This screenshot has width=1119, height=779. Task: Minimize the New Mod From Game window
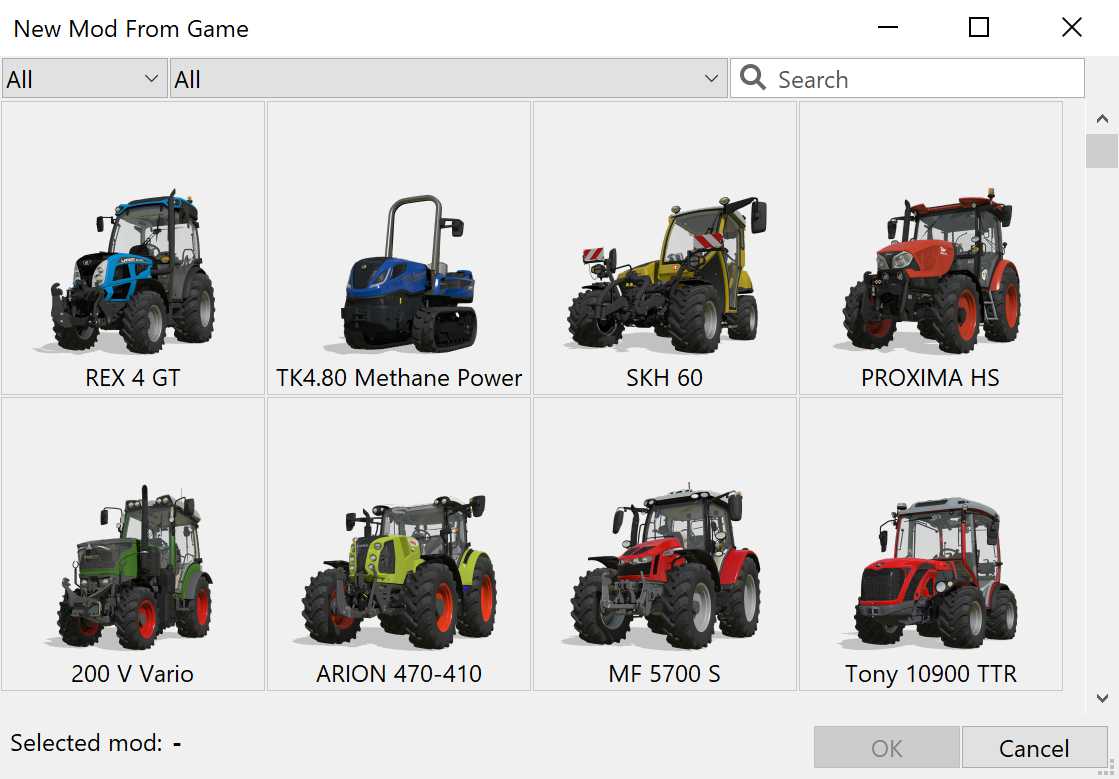[x=888, y=28]
